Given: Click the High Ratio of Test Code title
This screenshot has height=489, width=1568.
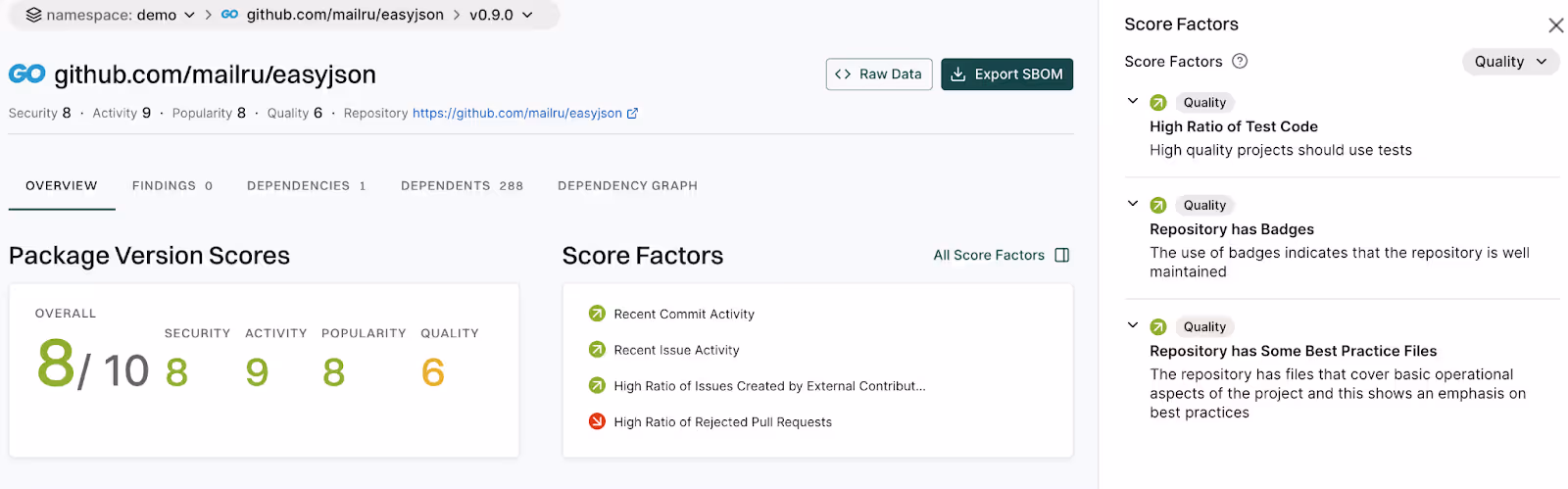Looking at the screenshot, I should (x=1234, y=126).
